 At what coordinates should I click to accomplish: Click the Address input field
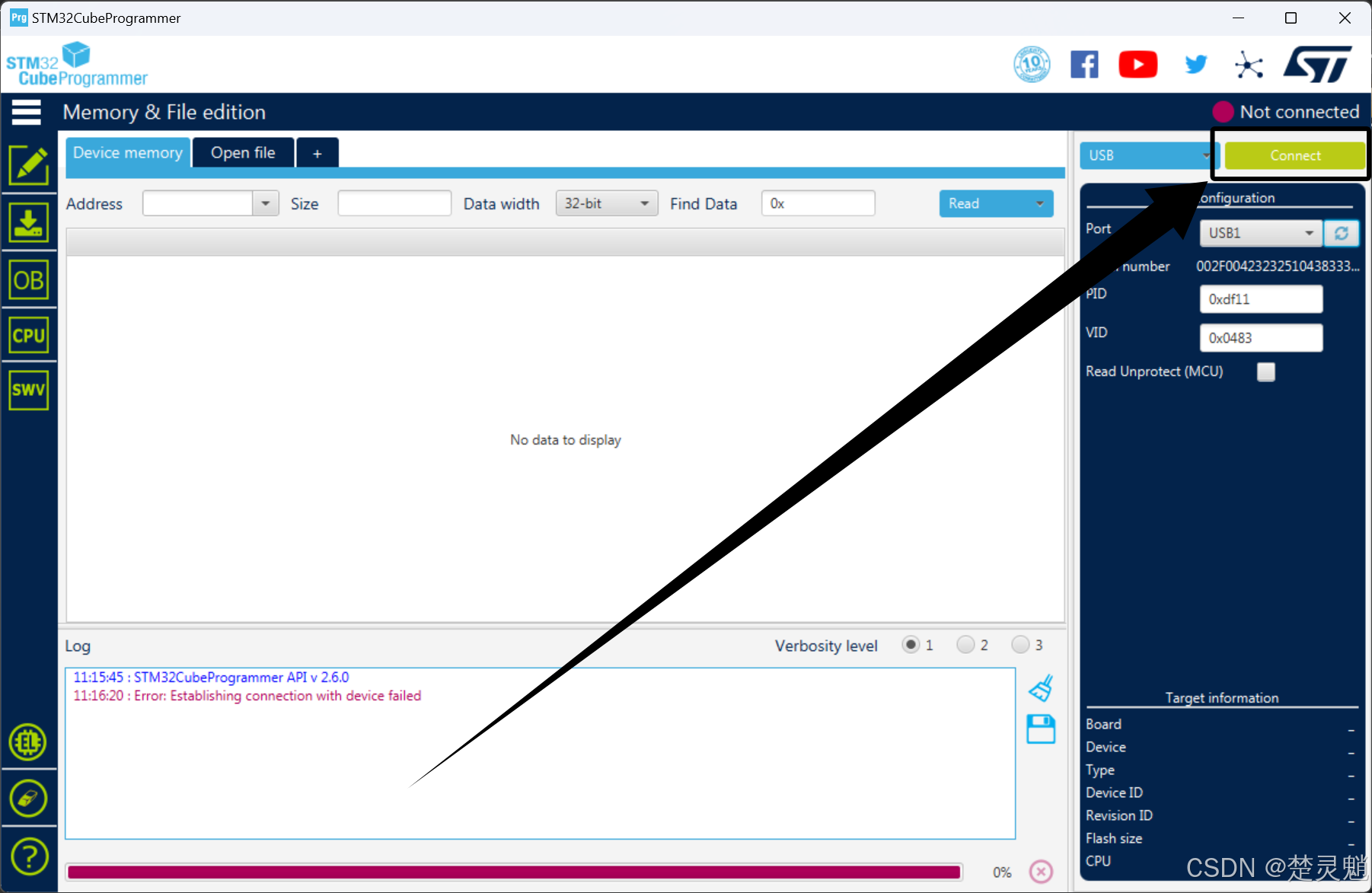(x=197, y=203)
